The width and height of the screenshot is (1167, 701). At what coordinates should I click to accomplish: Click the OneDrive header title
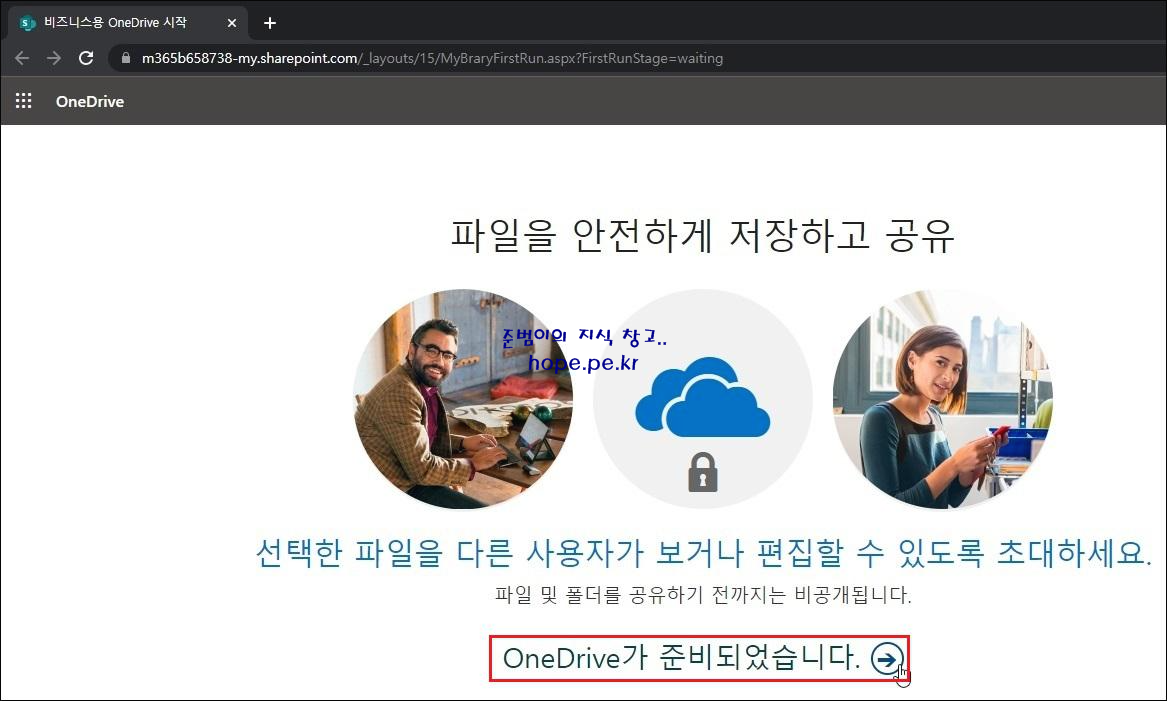pos(90,102)
